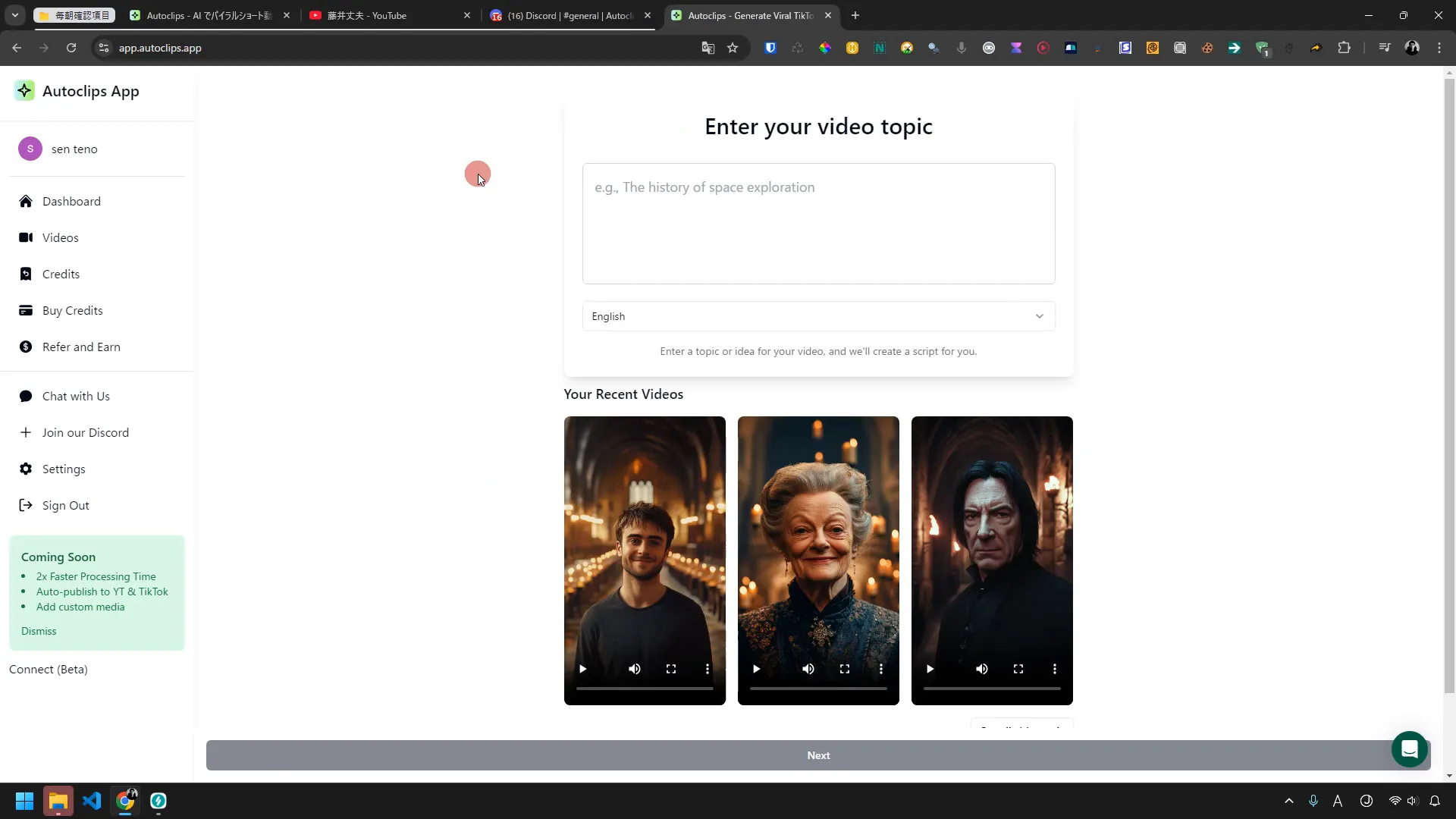Screen dimensions: 1456x819
Task: Dismiss the Coming Soon notification
Action: point(39,631)
